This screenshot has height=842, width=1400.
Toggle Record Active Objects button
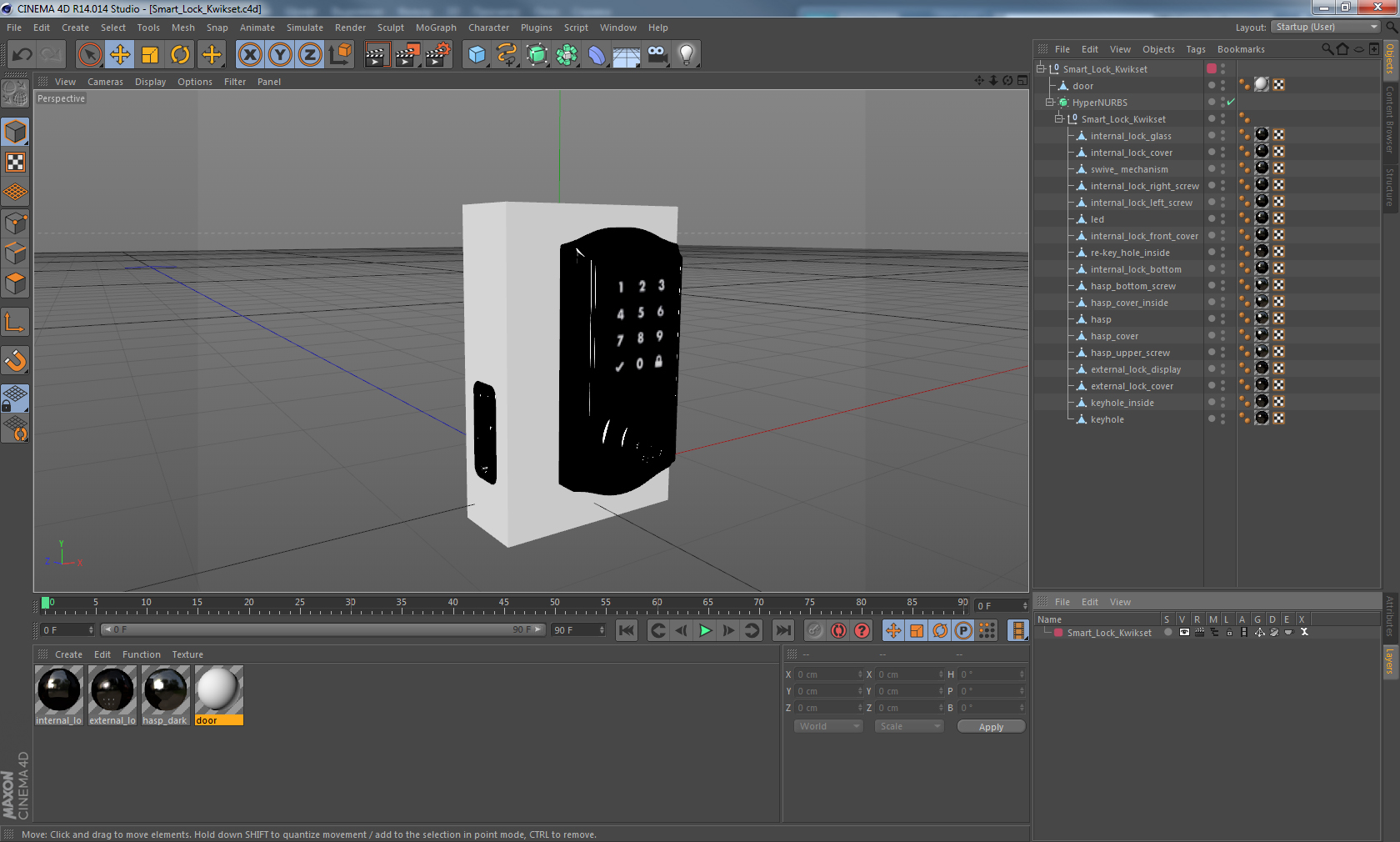[x=815, y=630]
